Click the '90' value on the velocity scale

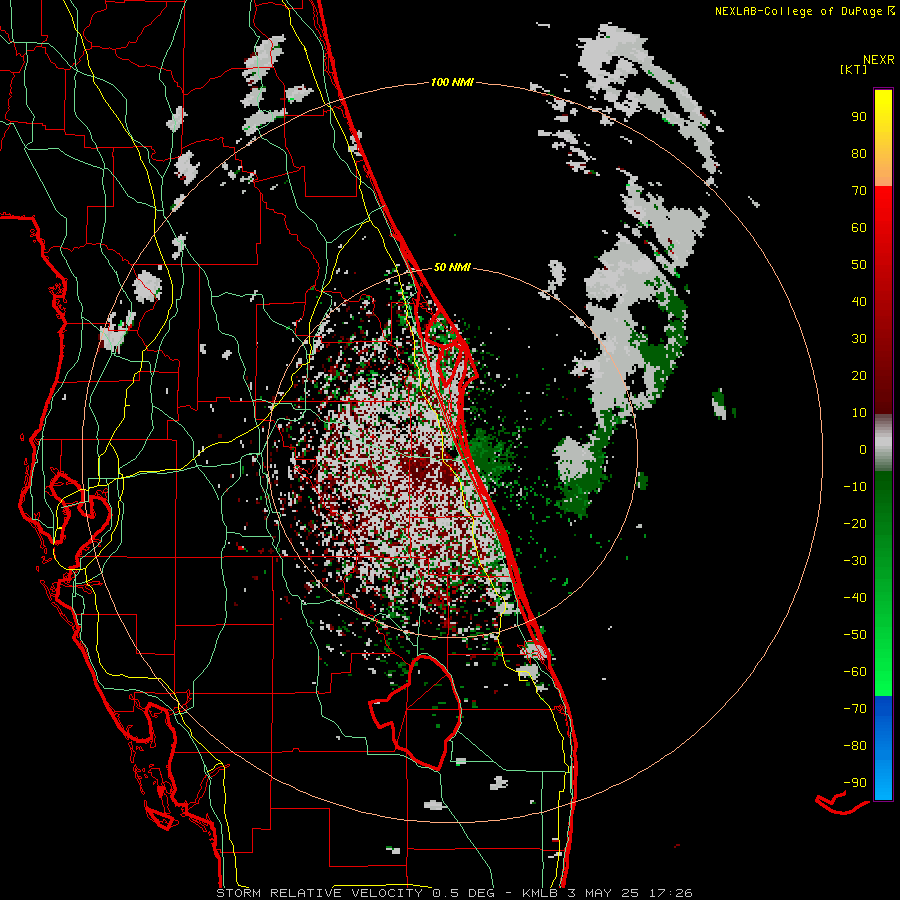click(859, 117)
